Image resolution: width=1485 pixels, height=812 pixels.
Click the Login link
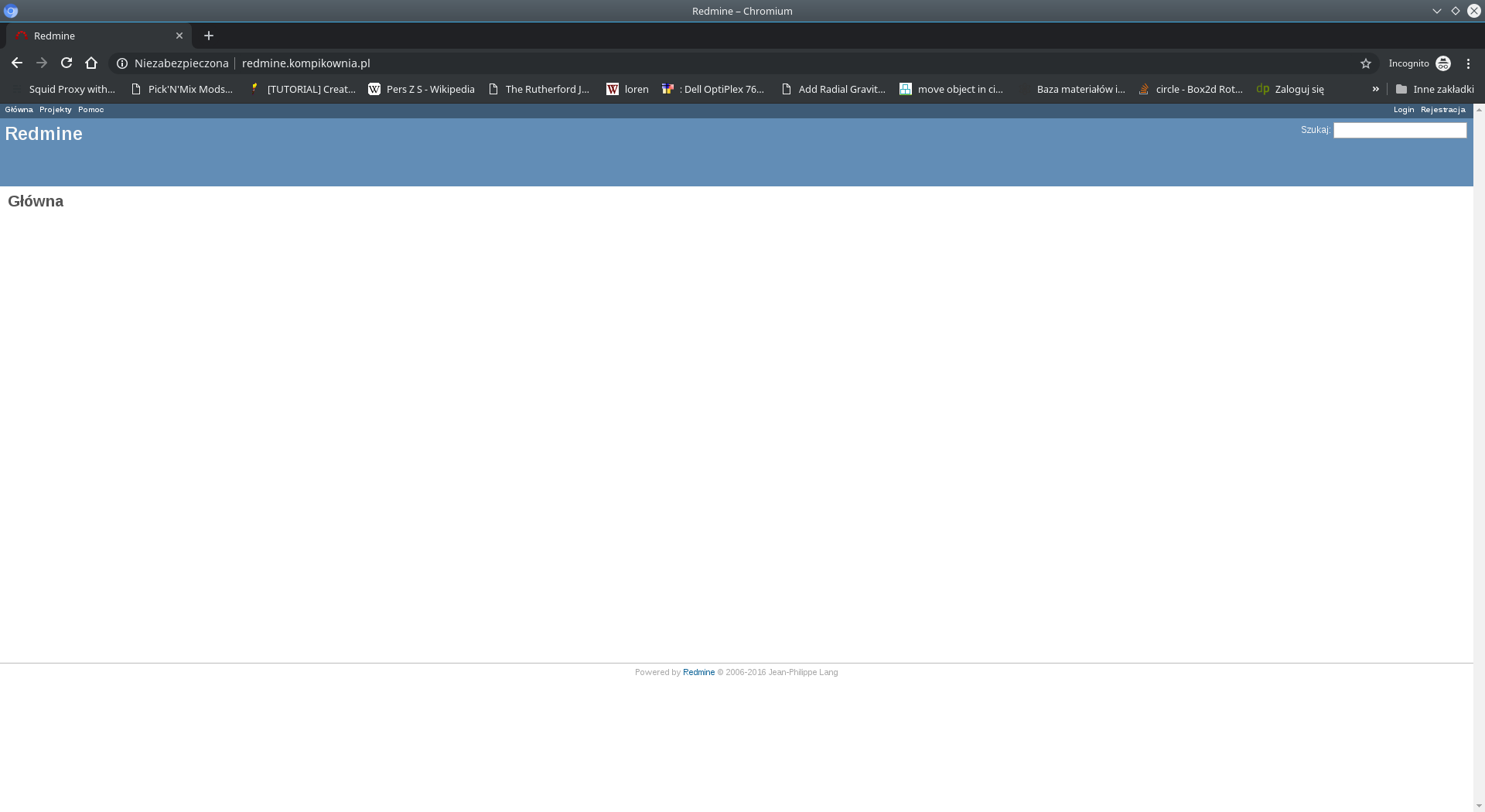tap(1404, 110)
